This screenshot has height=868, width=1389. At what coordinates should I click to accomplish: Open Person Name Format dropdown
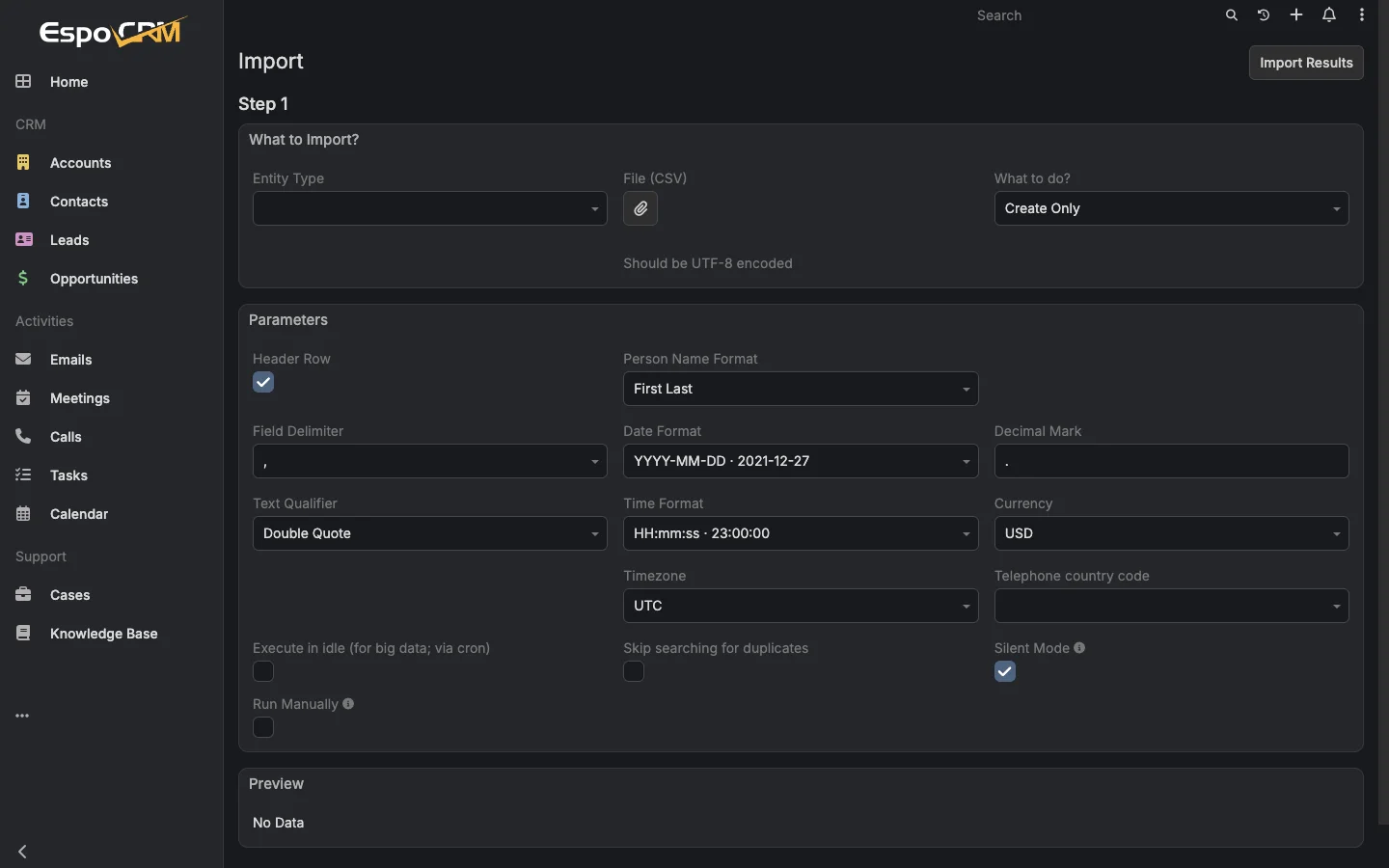point(801,389)
